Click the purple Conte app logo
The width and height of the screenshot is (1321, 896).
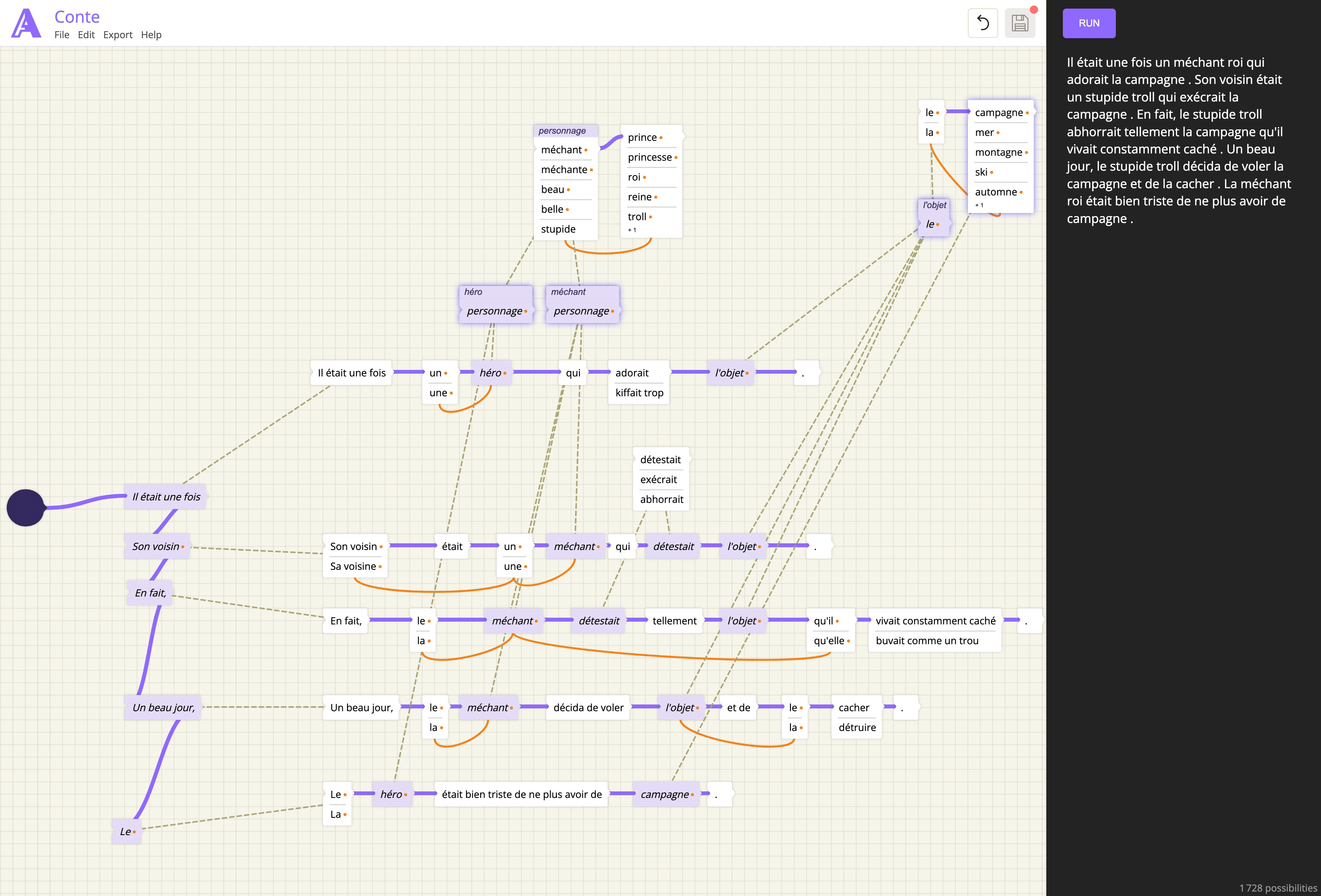26,23
